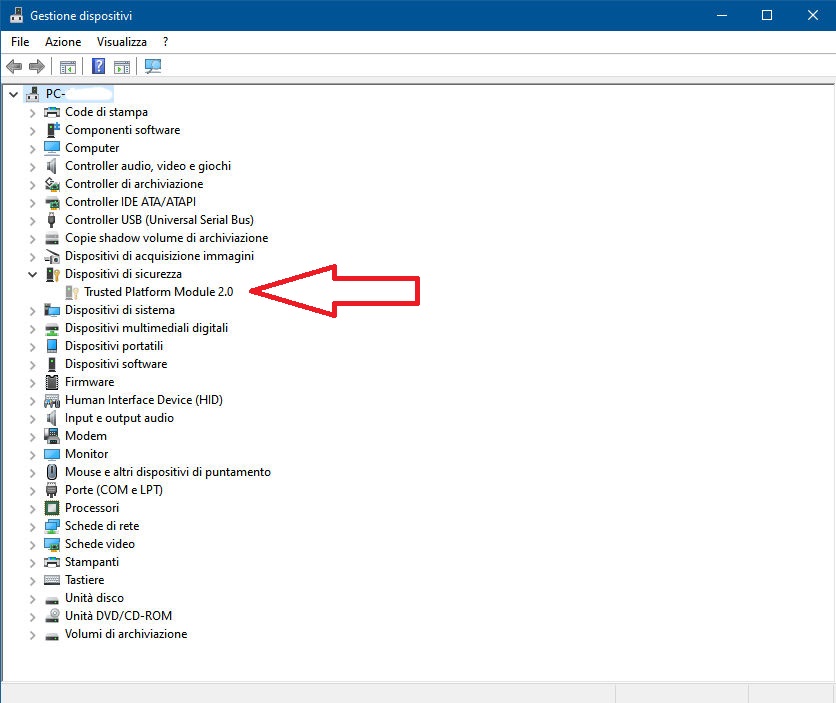Click the key icon beside Dispositivi di sicurezza

pos(52,274)
